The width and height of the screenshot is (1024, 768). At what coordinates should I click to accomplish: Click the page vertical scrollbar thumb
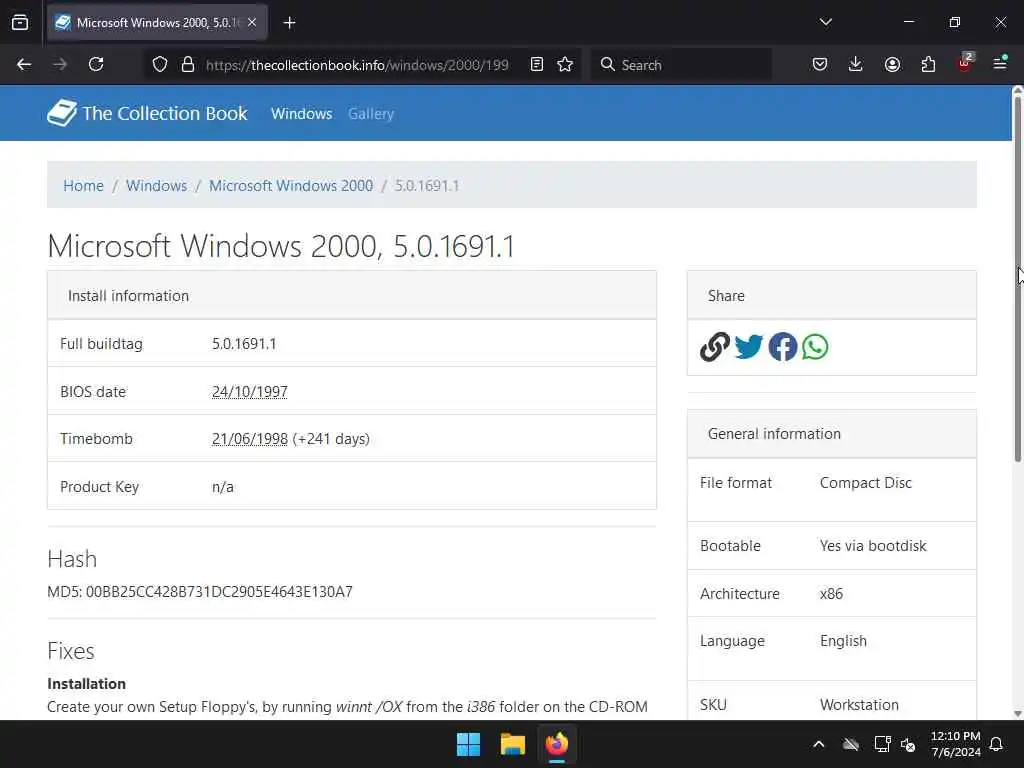(1017, 278)
